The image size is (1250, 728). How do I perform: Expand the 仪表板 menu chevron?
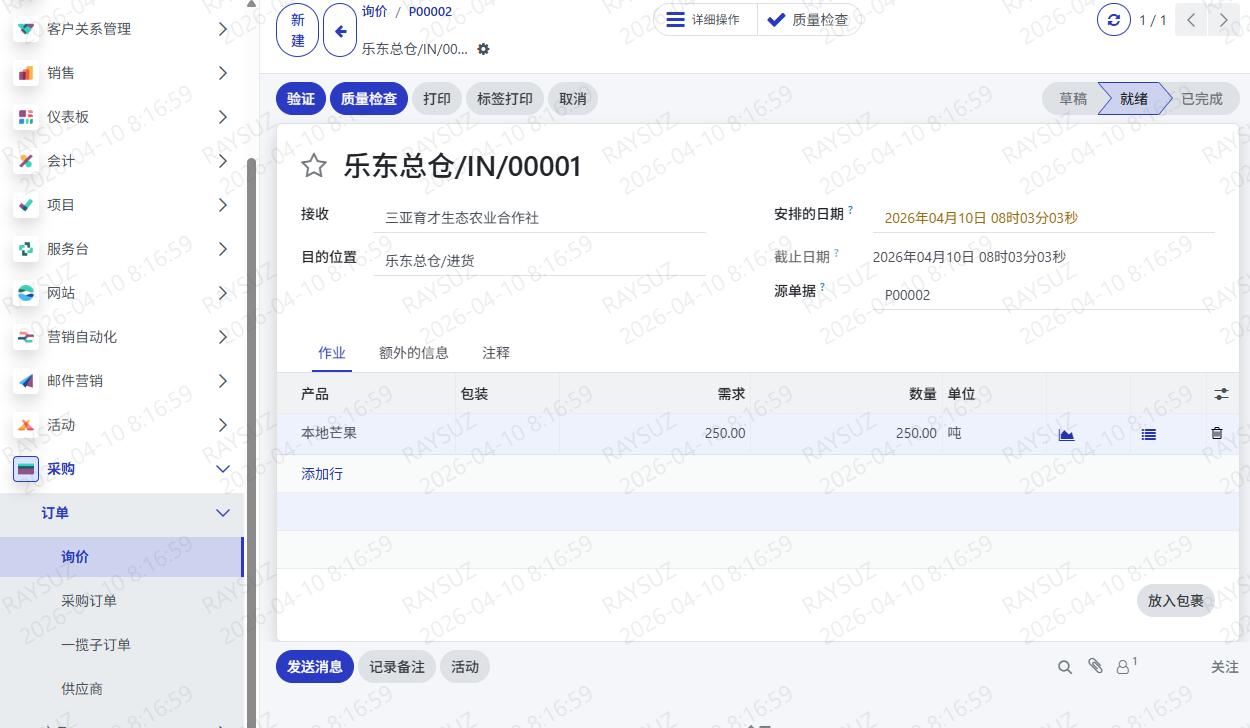222,117
